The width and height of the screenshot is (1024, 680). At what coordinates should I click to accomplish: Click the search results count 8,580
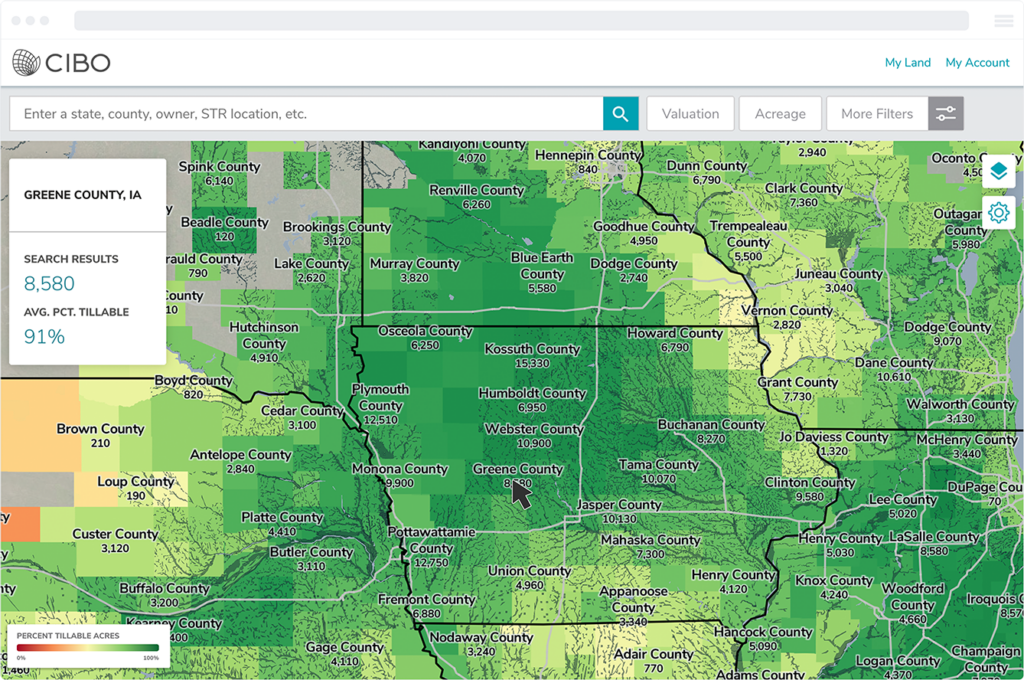tap(49, 283)
